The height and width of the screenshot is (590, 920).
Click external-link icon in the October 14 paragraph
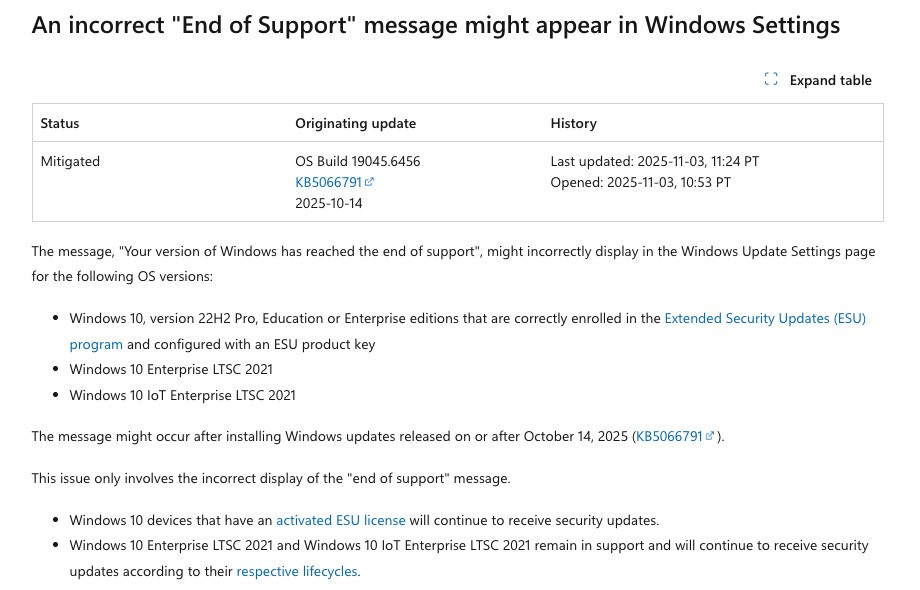(x=711, y=436)
